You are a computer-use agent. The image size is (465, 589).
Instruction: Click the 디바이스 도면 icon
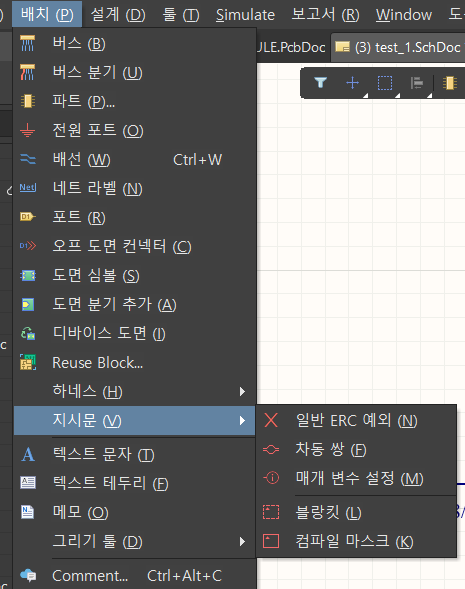[x=27, y=333]
